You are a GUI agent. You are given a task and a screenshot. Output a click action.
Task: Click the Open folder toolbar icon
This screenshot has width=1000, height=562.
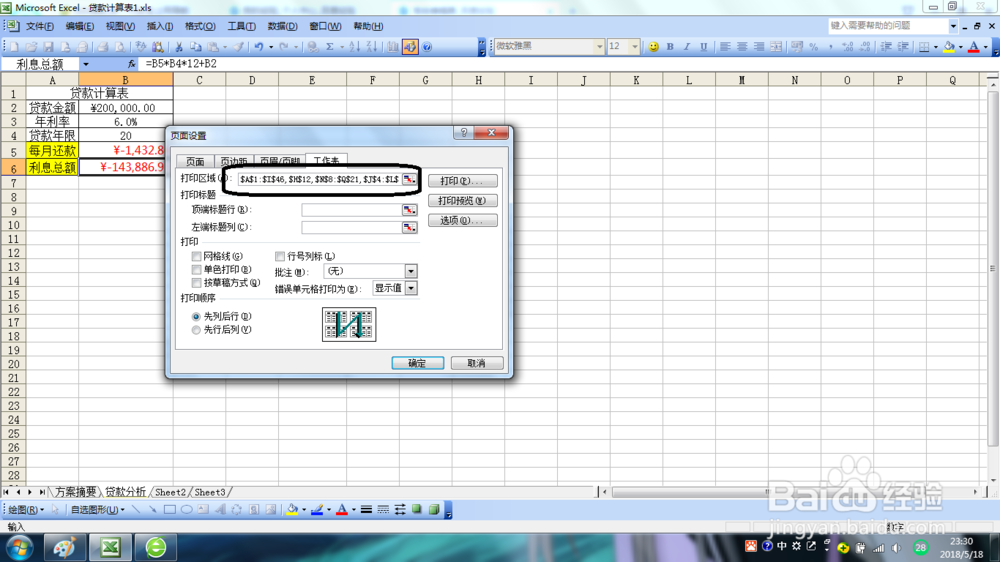pos(31,47)
